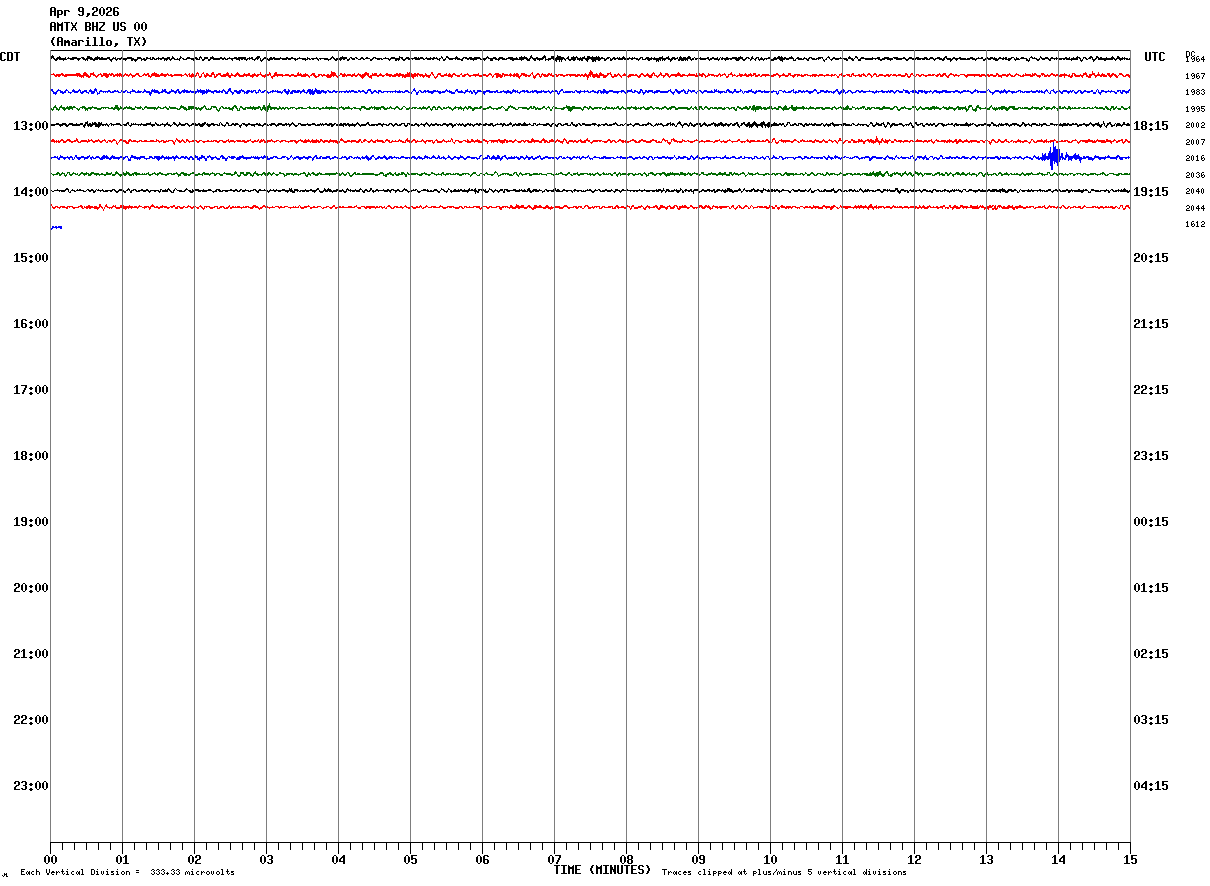The image size is (1210, 886).
Task: Click the '03' minute axis label
Action: click(266, 860)
